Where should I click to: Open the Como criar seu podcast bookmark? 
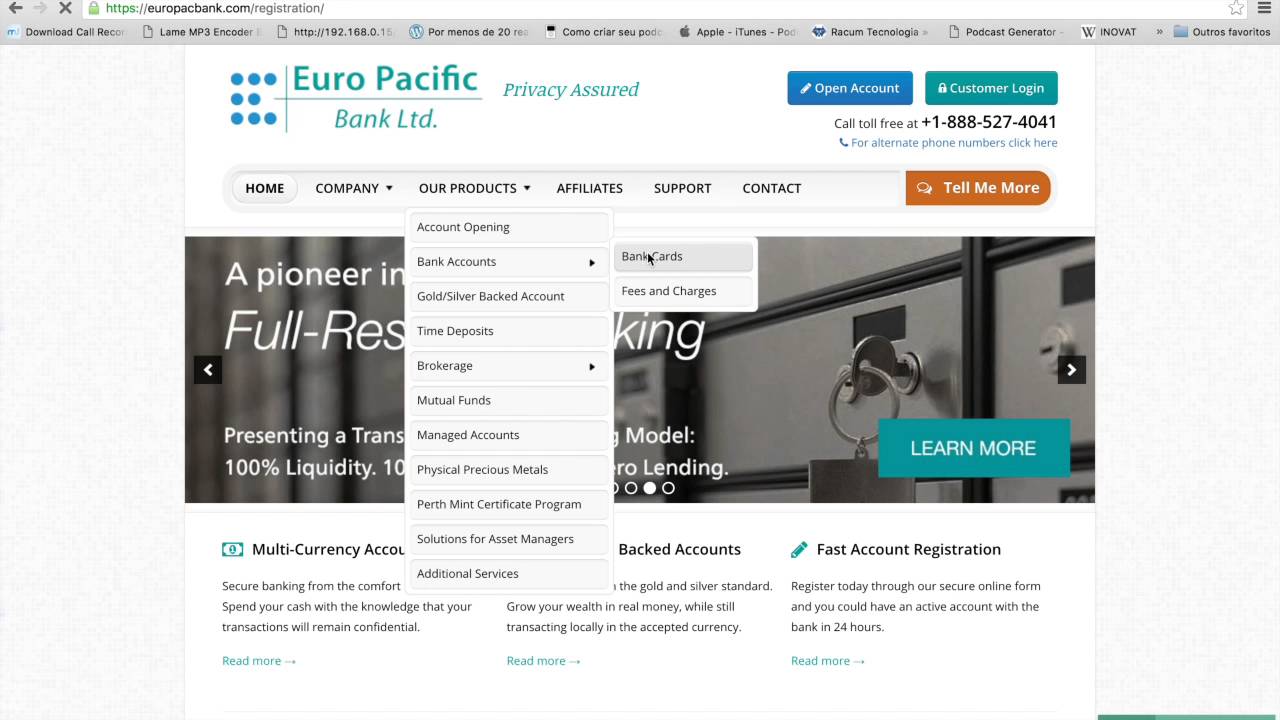(x=604, y=32)
